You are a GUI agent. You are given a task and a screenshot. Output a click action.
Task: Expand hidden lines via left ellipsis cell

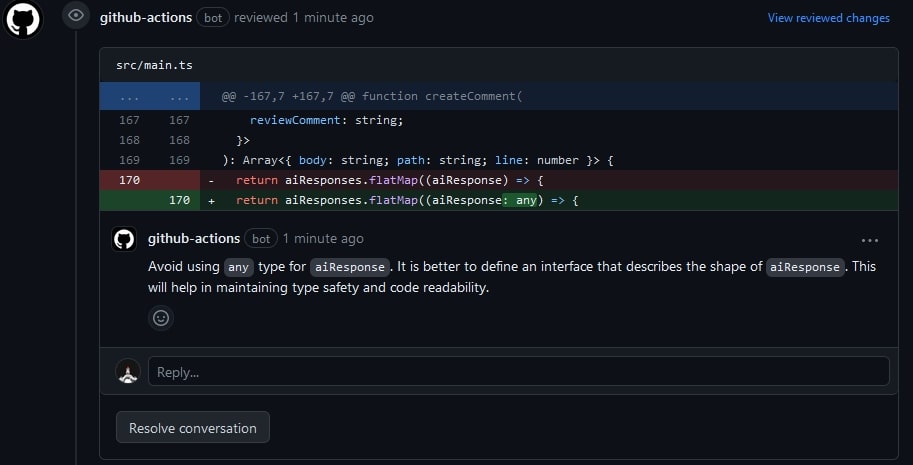pos(129,96)
